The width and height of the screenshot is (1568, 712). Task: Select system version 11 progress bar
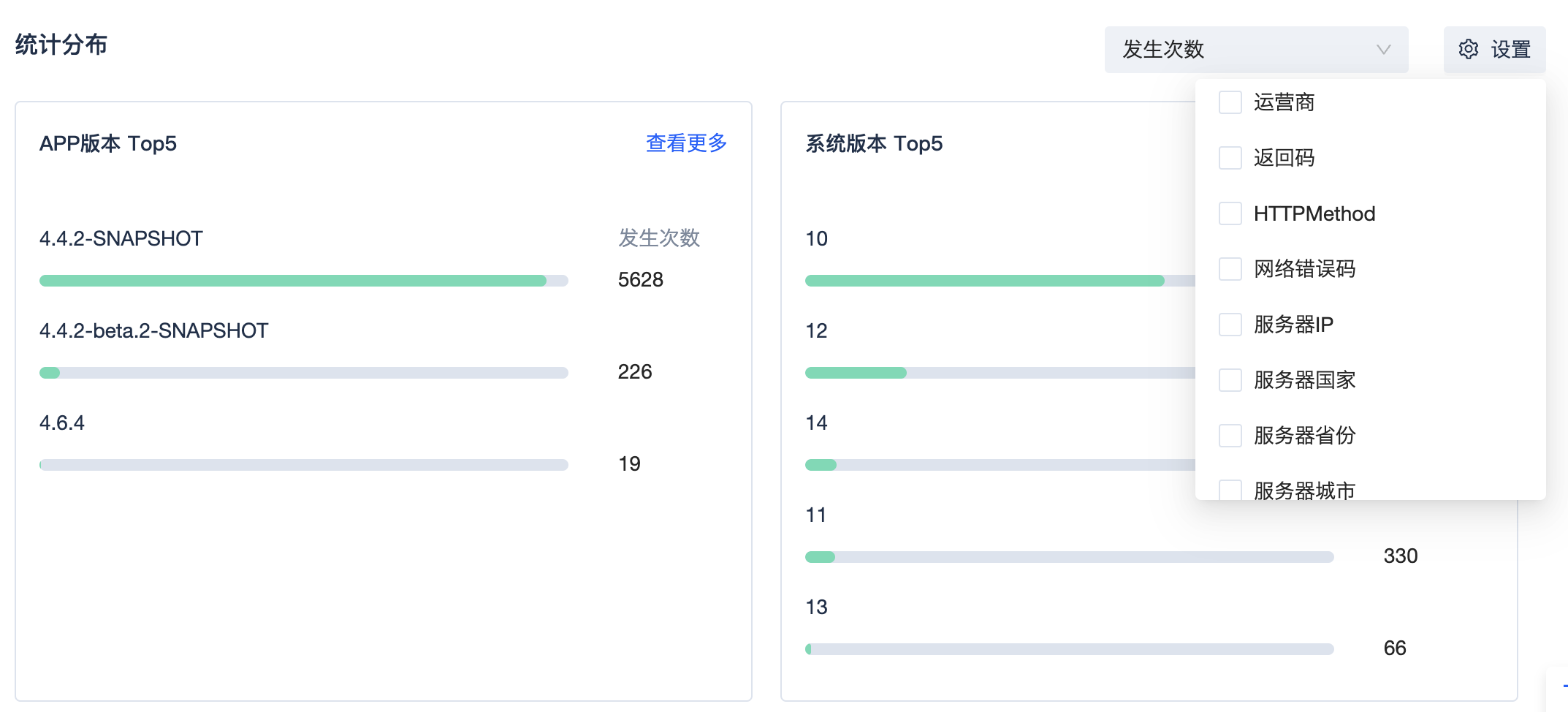(x=1069, y=557)
